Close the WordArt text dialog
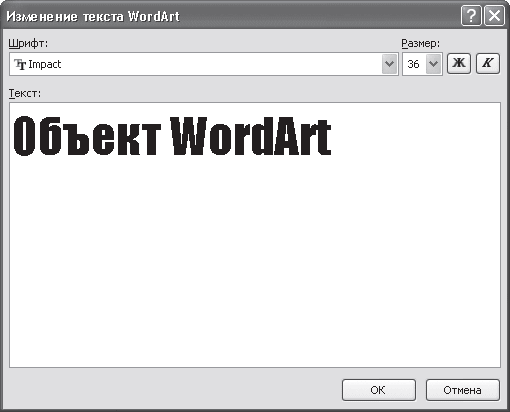Image resolution: width=510 pixels, height=412 pixels. [494, 15]
